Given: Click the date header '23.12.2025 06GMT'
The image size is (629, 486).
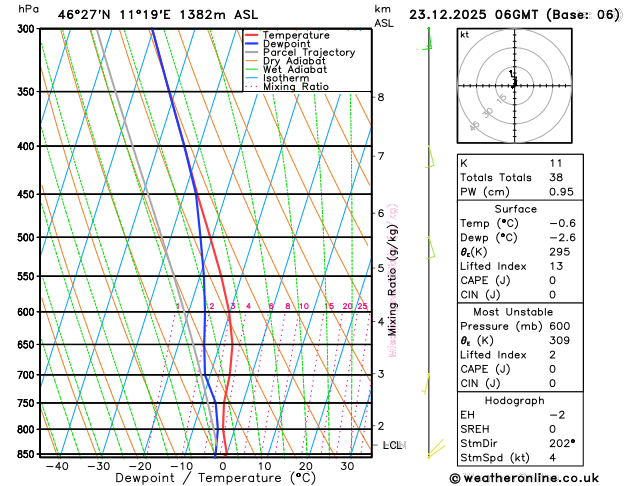Looking at the screenshot, I should coord(473,15).
